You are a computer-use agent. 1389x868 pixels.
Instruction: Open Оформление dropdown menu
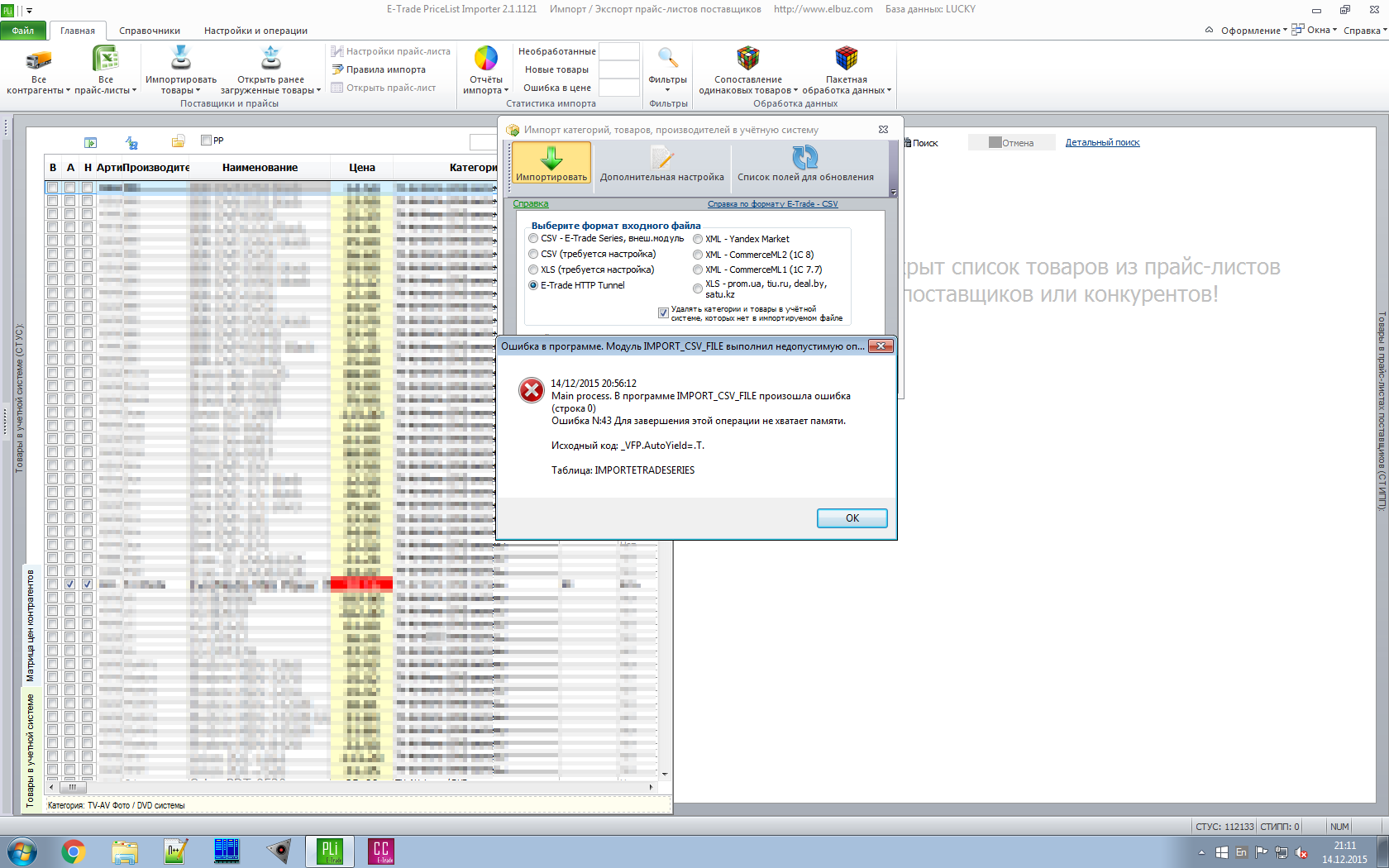[x=1253, y=31]
